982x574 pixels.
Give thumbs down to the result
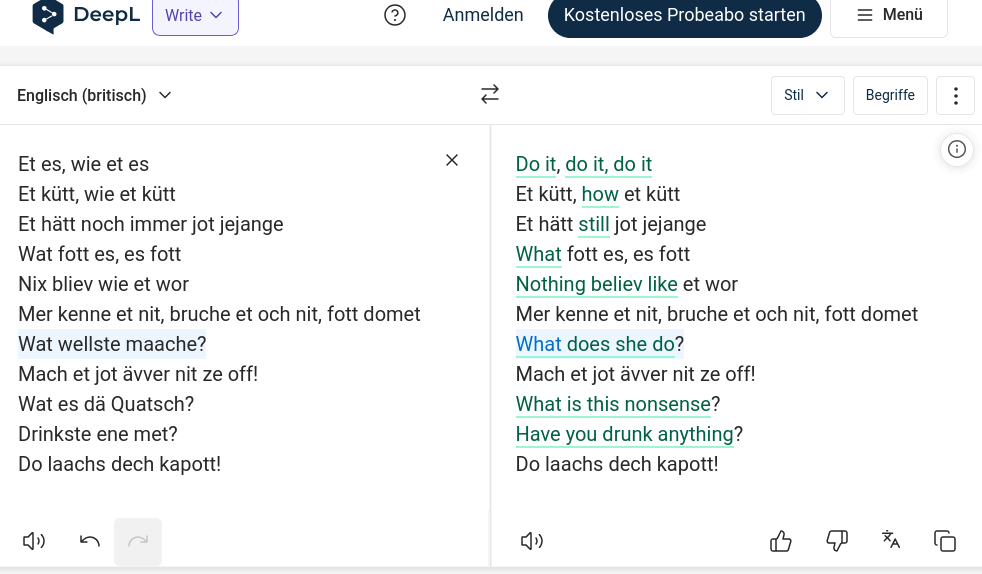[837, 541]
